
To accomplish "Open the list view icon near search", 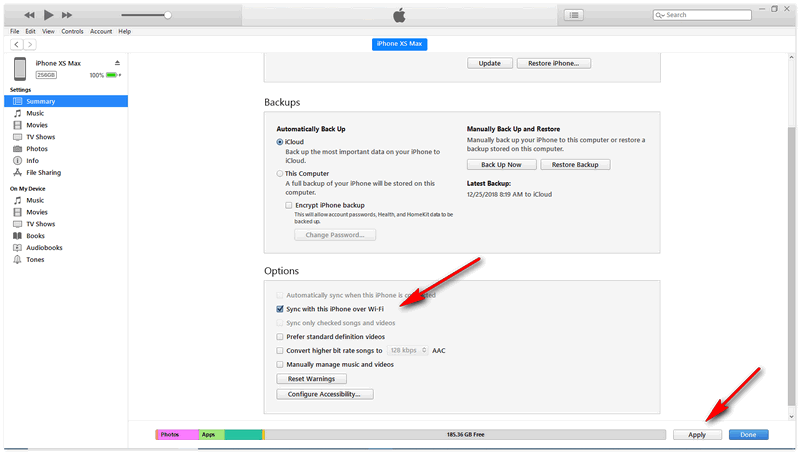I will [x=574, y=15].
